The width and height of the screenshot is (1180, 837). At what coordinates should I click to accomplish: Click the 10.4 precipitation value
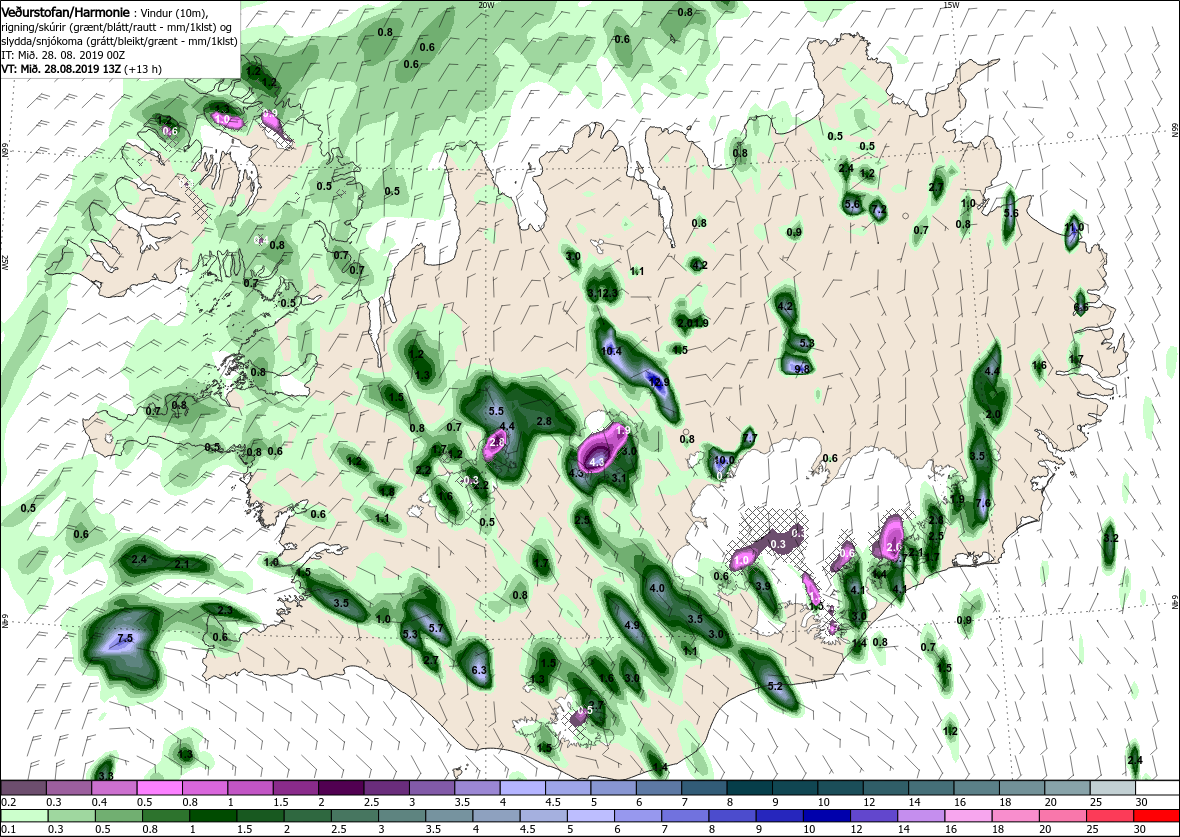pyautogui.click(x=612, y=351)
